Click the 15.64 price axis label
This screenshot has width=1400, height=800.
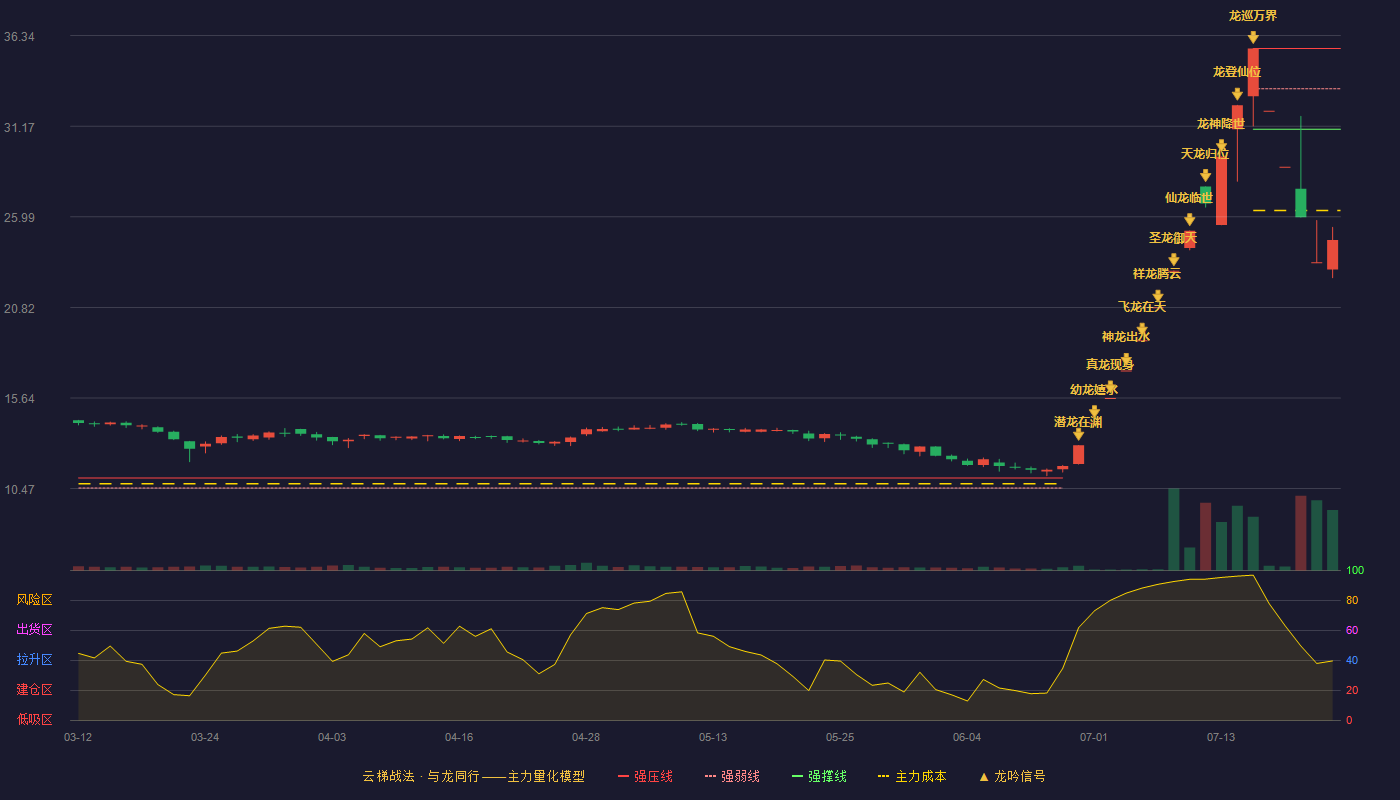click(19, 399)
